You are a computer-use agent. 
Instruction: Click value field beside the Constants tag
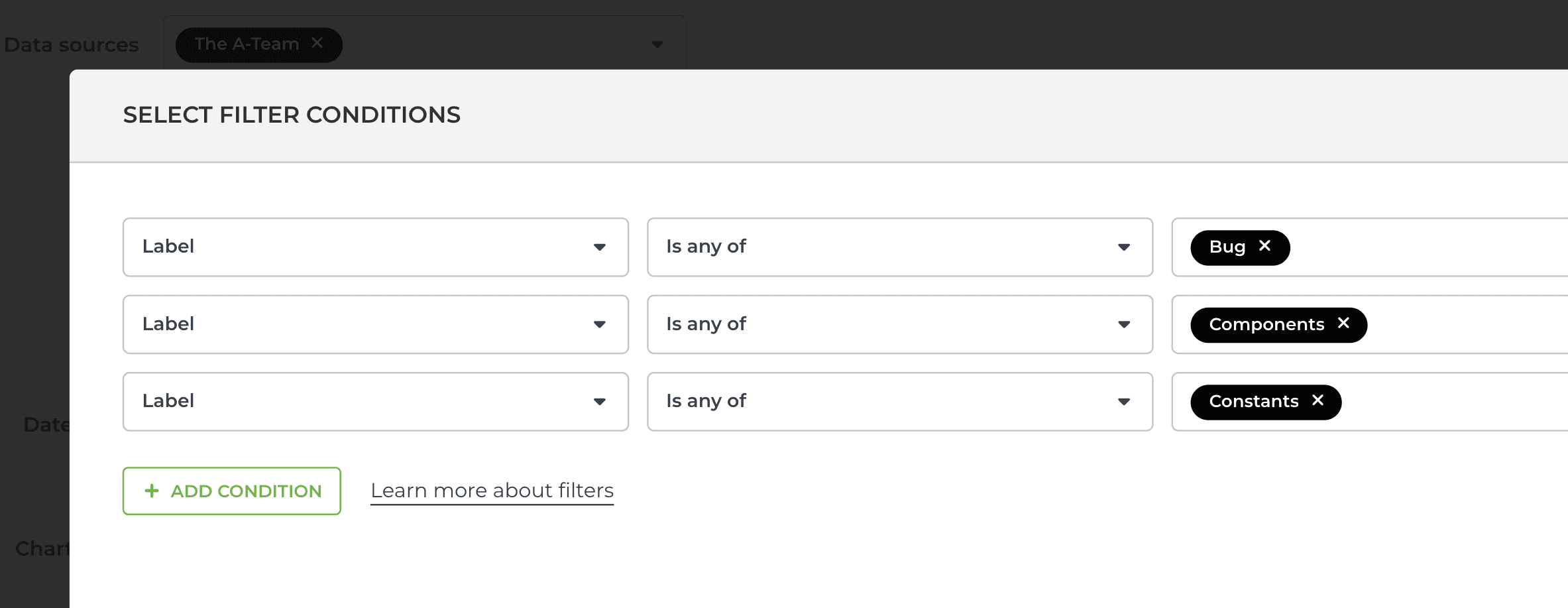[x=1451, y=402]
